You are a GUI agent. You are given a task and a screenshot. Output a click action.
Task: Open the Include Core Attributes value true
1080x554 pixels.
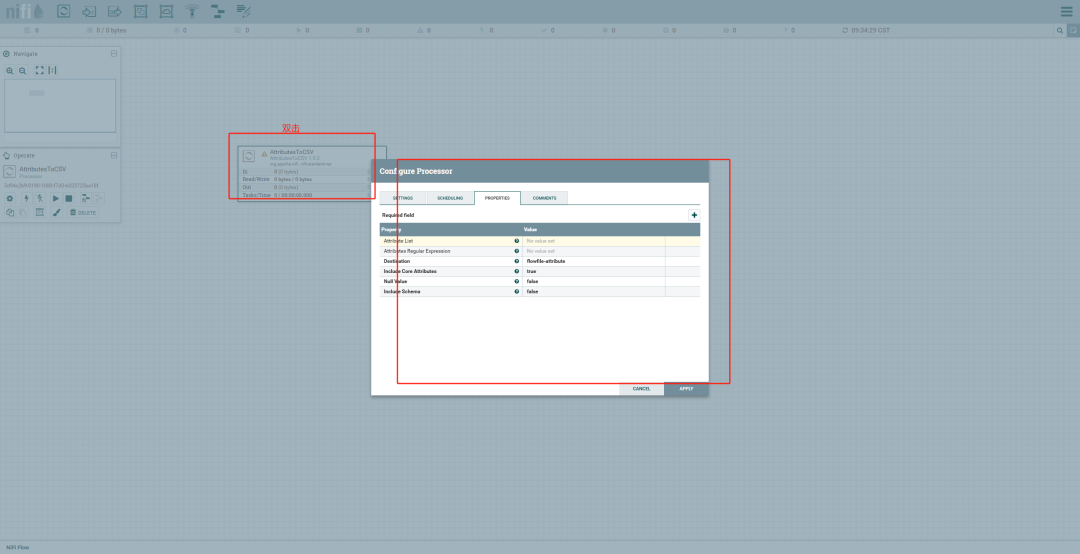tap(594, 271)
